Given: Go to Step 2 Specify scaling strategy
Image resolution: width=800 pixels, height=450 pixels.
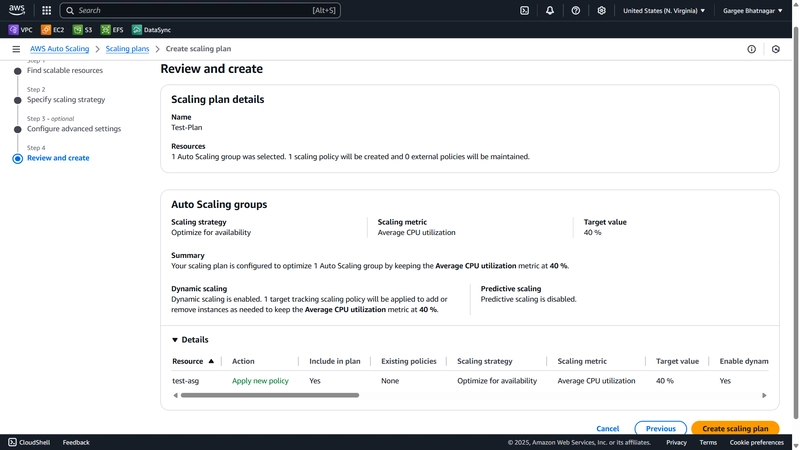Looking at the screenshot, I should (66, 99).
